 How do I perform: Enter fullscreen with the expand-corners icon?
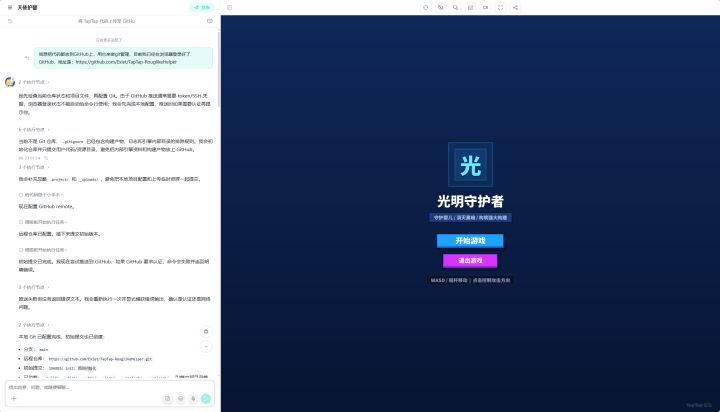coord(501,7)
